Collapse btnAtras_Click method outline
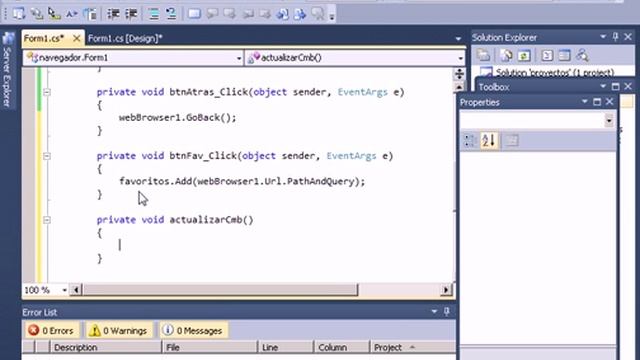This screenshot has height=360, width=640. [x=47, y=92]
